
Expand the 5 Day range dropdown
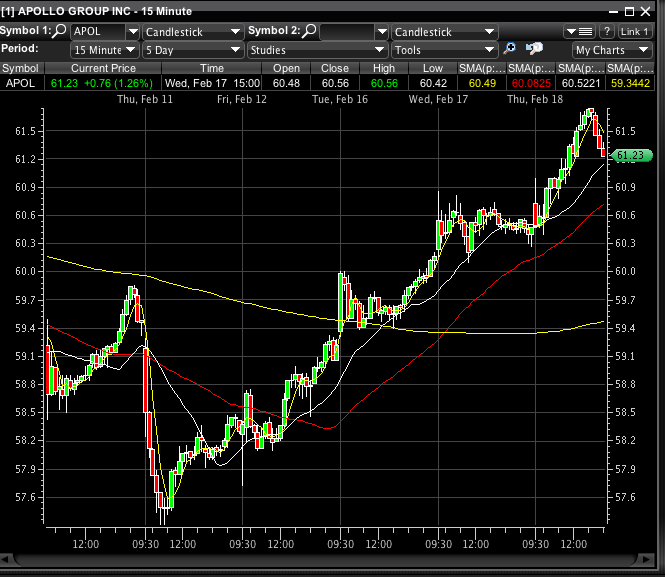[x=193, y=49]
